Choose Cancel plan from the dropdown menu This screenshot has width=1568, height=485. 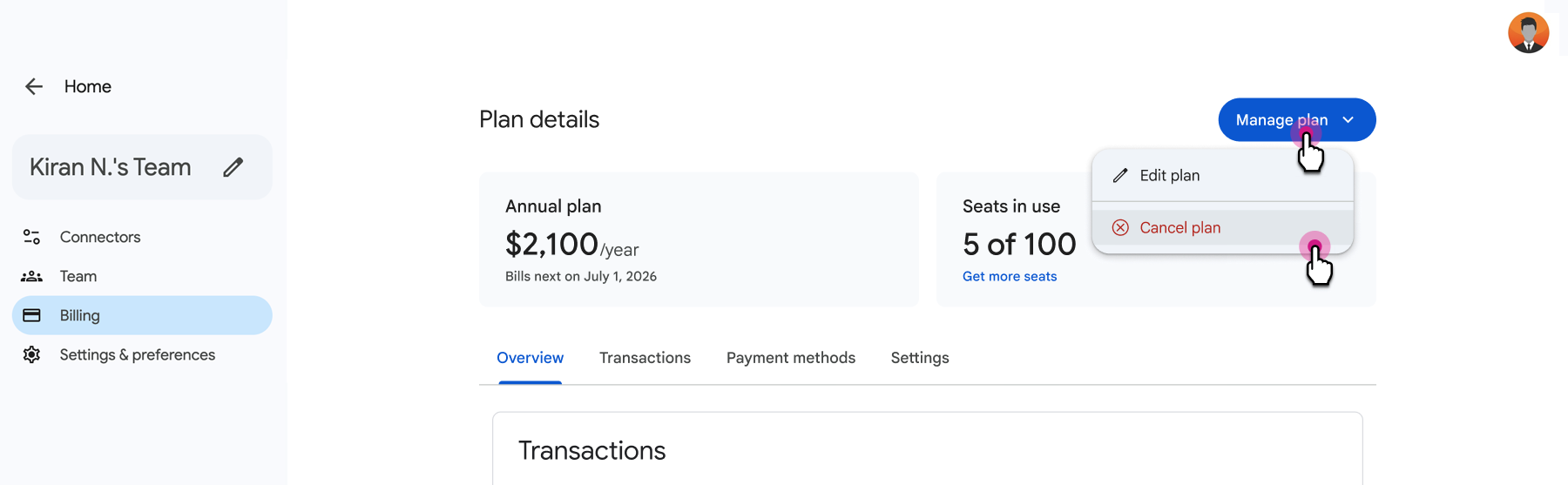pos(1179,227)
